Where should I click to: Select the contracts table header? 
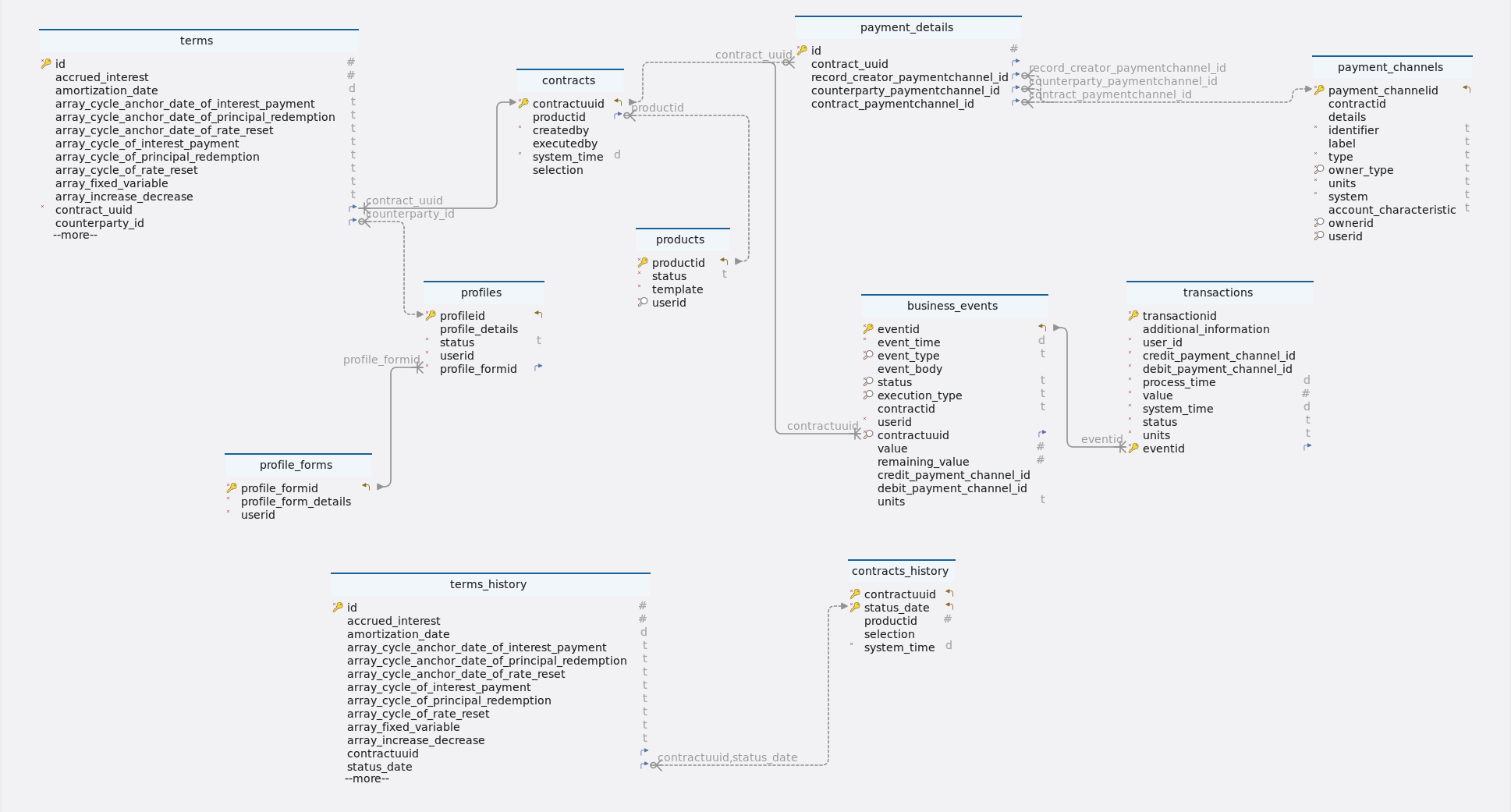pyautogui.click(x=569, y=81)
